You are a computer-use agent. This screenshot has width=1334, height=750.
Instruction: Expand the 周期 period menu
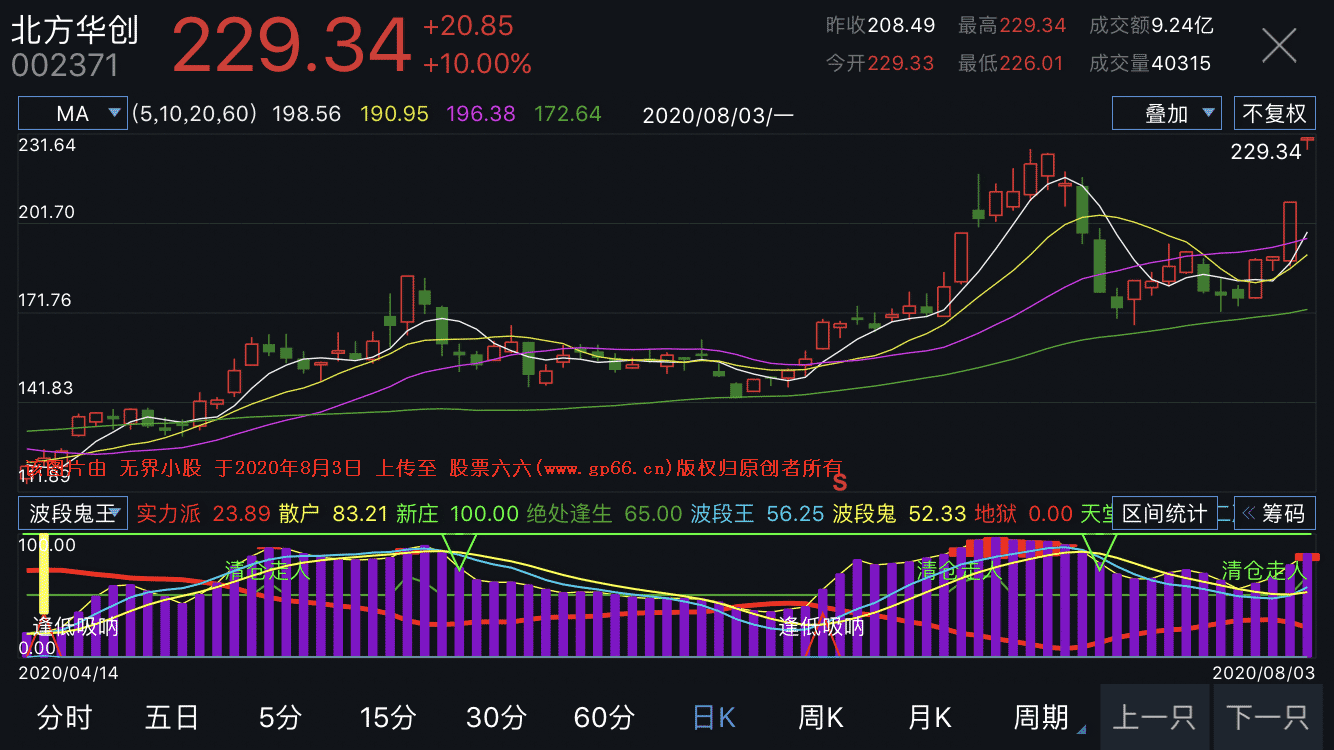click(1042, 717)
